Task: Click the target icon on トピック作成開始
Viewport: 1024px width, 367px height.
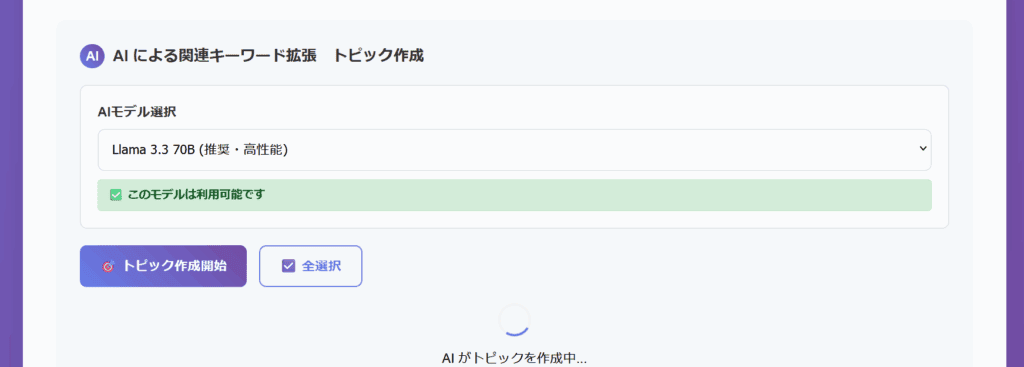Action: point(108,266)
